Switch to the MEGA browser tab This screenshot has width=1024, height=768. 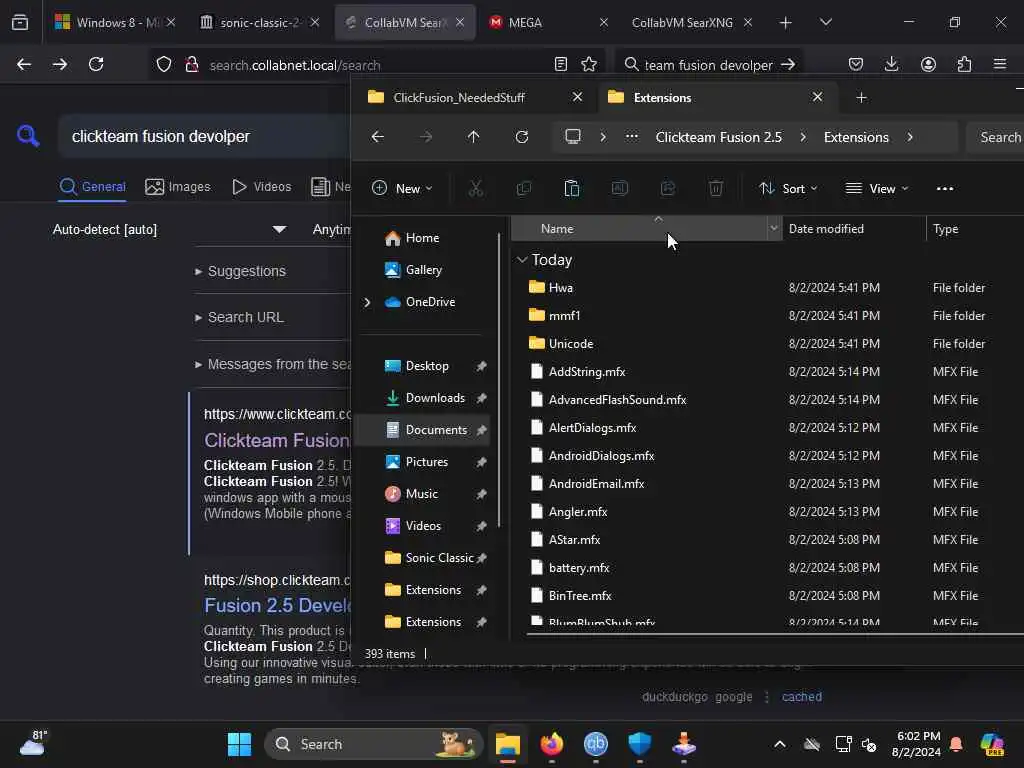click(x=547, y=22)
